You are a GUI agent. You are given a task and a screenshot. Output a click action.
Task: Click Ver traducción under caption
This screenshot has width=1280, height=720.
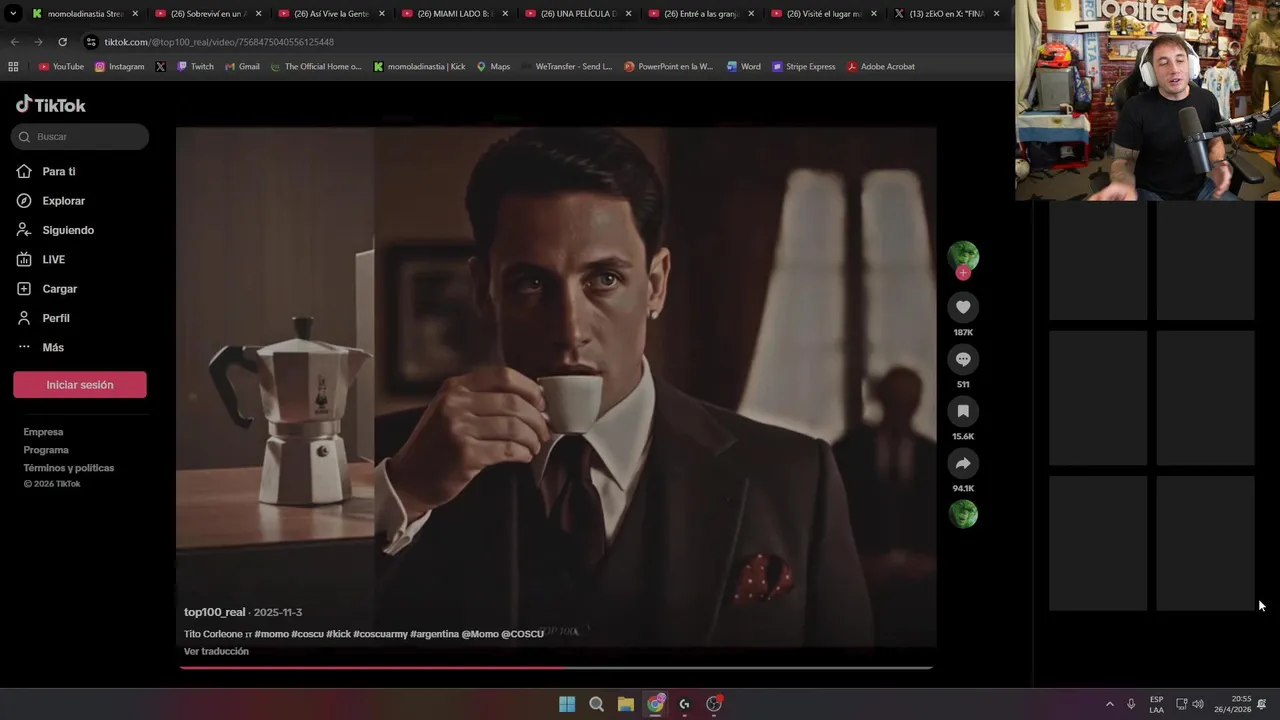216,651
